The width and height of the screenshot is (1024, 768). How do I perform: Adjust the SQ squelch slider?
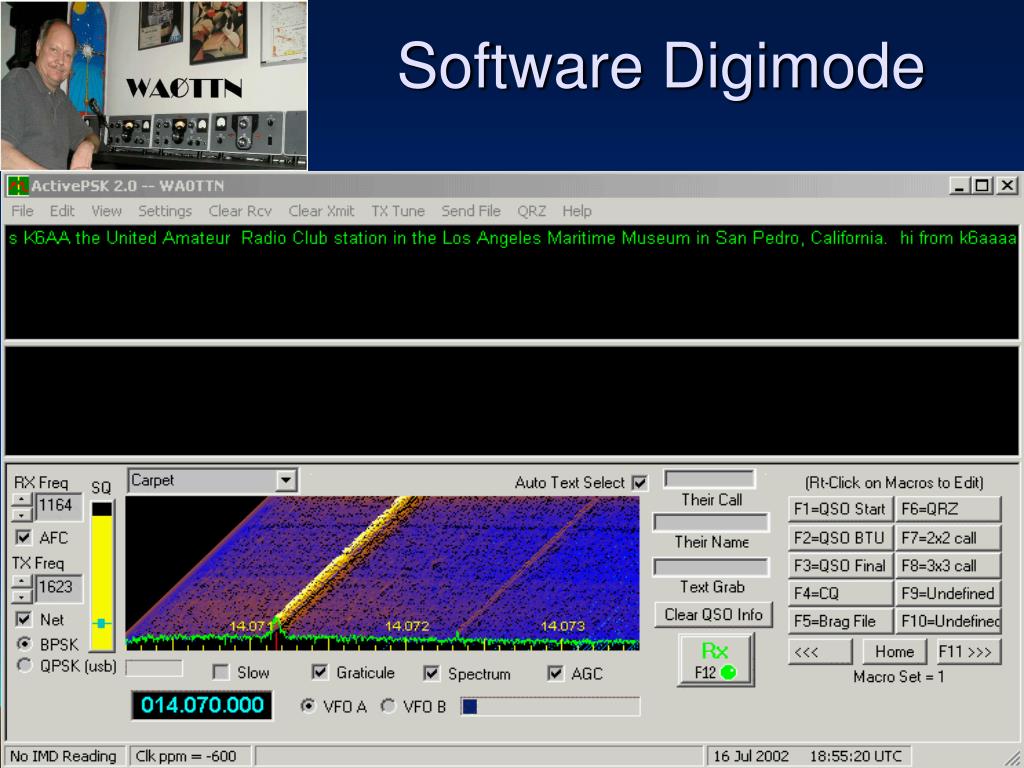pyautogui.click(x=101, y=621)
